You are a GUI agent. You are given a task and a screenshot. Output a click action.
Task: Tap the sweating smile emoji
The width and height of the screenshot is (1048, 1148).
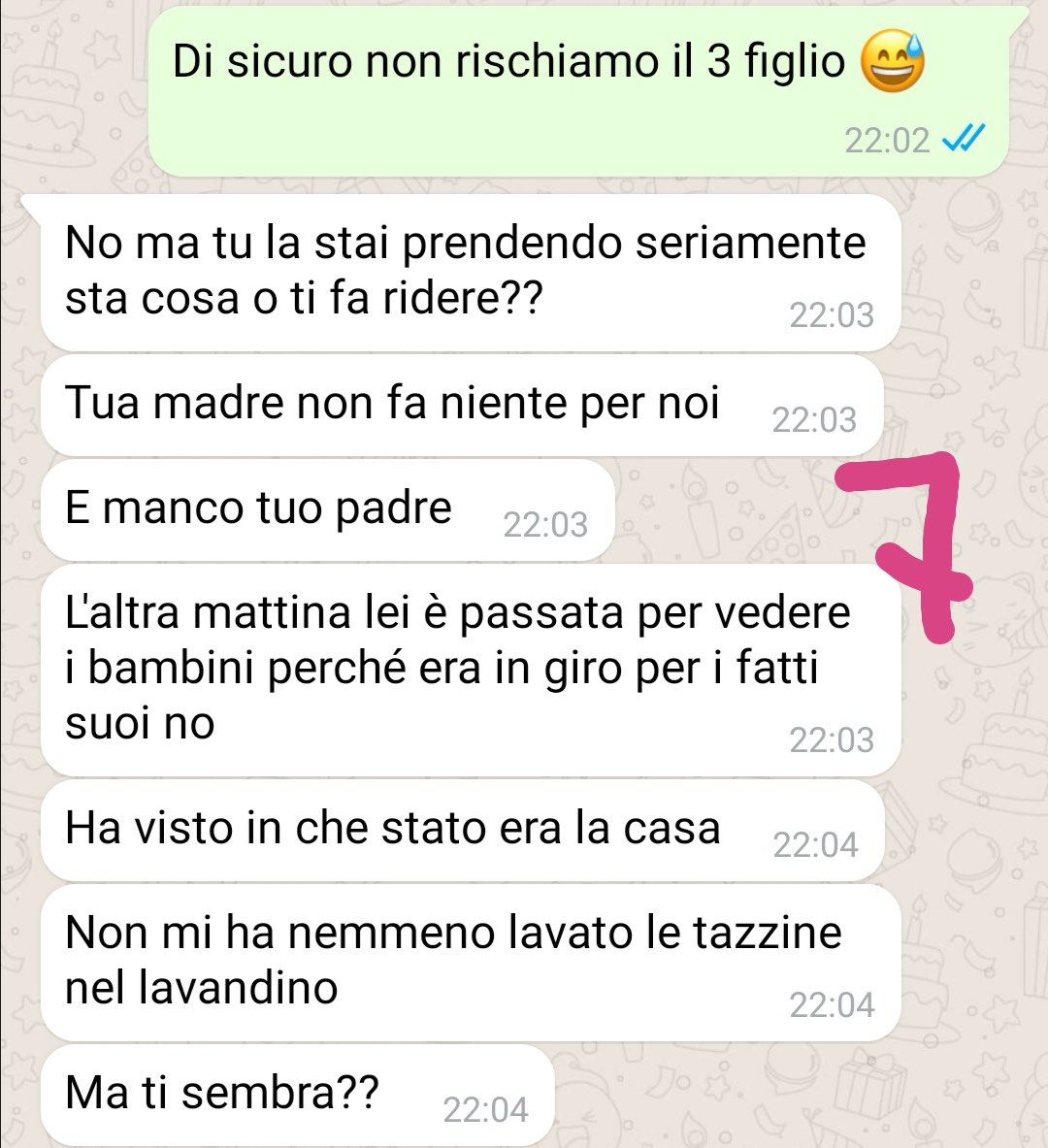tap(892, 61)
